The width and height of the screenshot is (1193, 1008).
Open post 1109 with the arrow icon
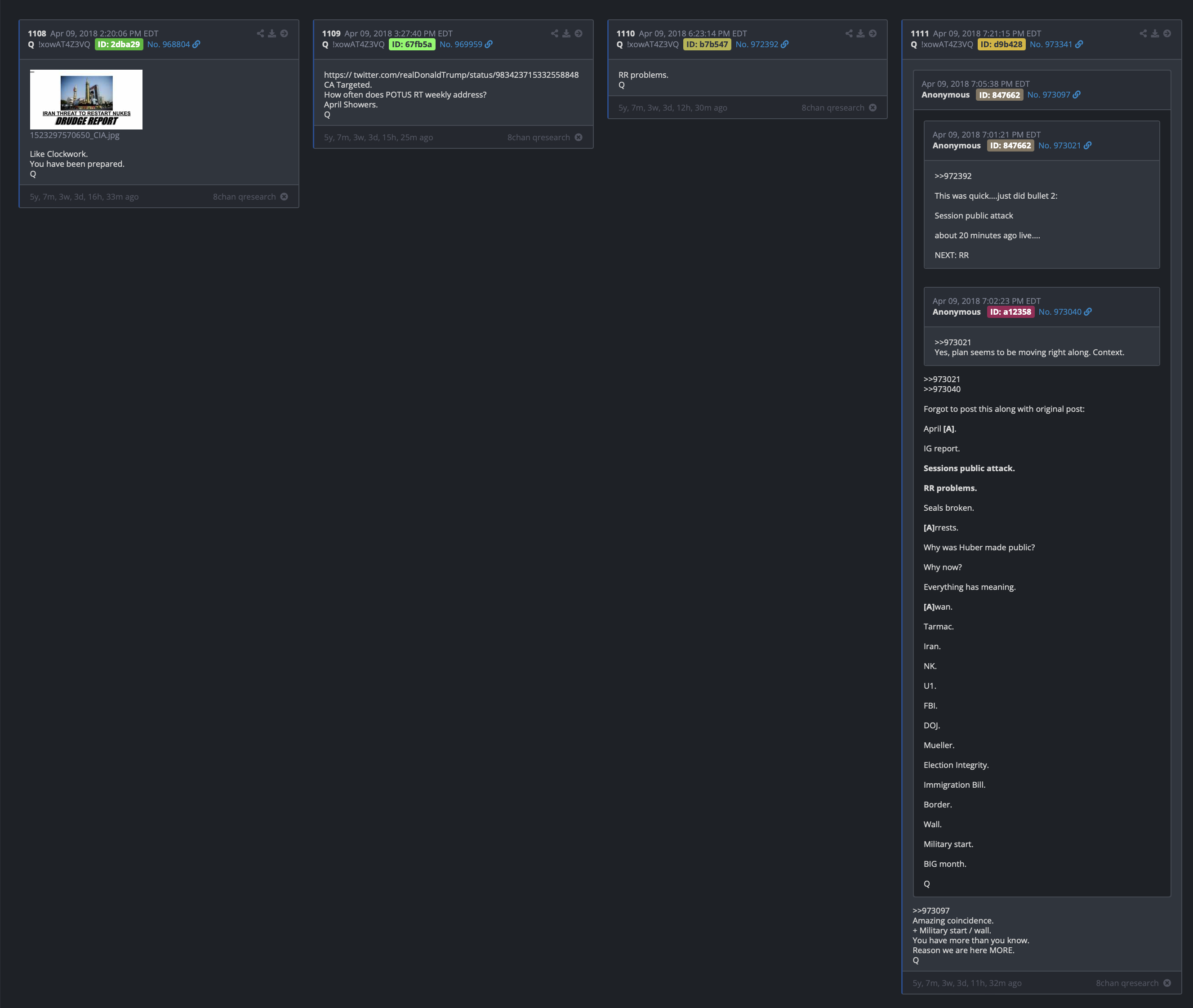578,34
